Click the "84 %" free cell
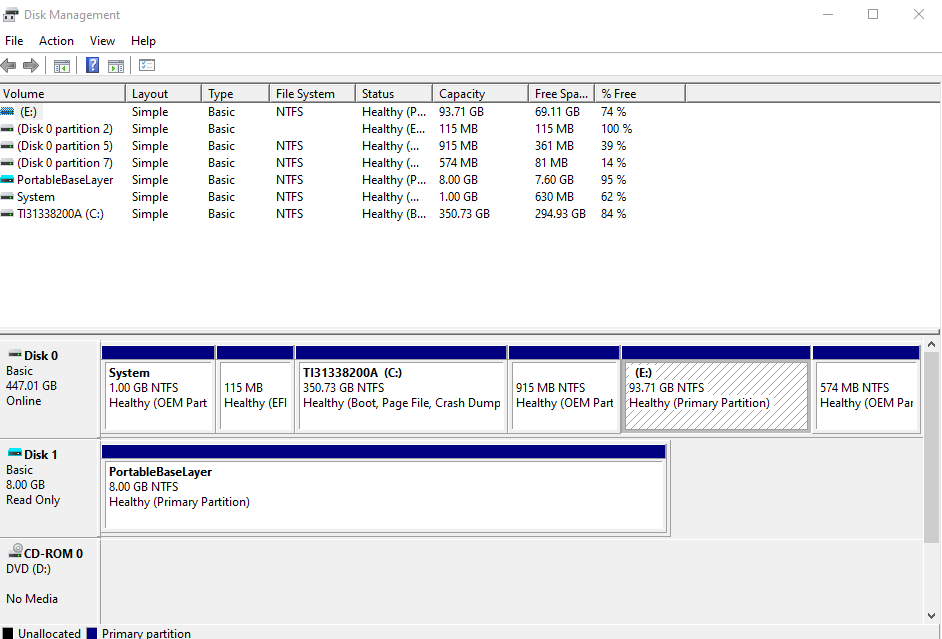Image resolution: width=942 pixels, height=639 pixels. (x=613, y=214)
